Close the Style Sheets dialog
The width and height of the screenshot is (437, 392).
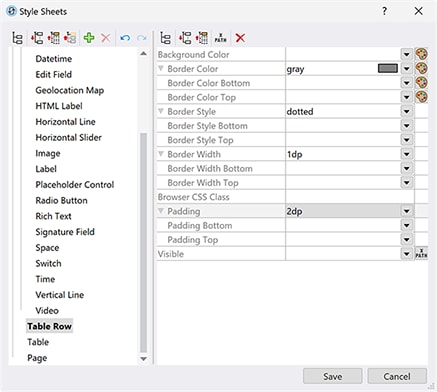(x=418, y=11)
